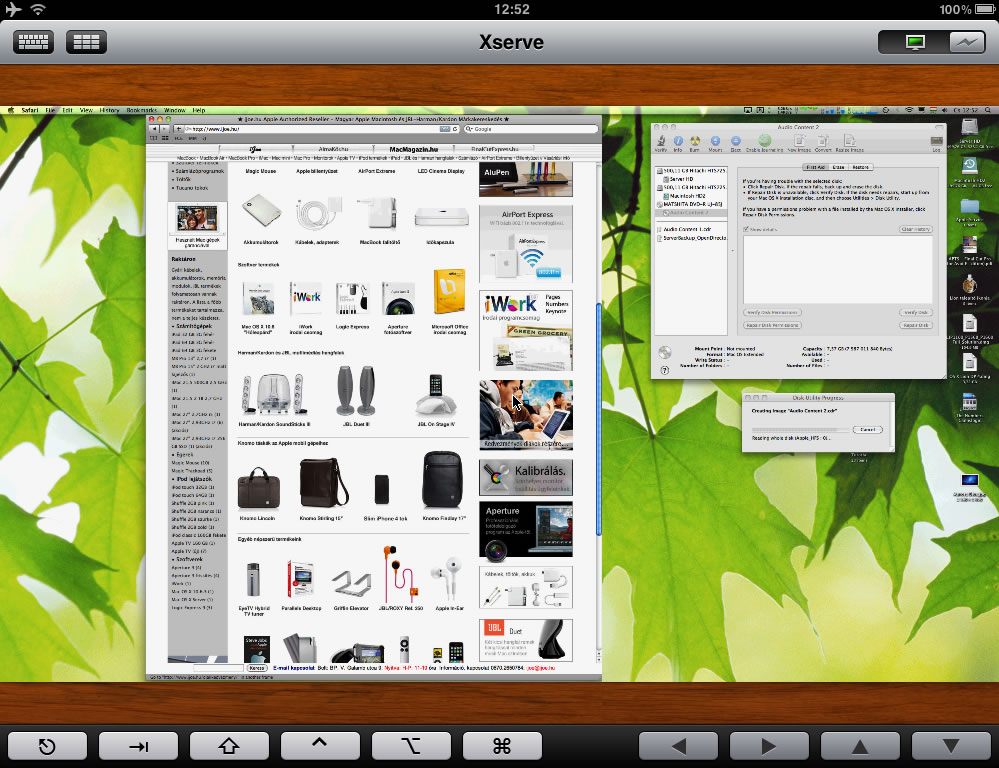Open the Safari menu
Viewport: 999px width, 768px height.
(29, 110)
